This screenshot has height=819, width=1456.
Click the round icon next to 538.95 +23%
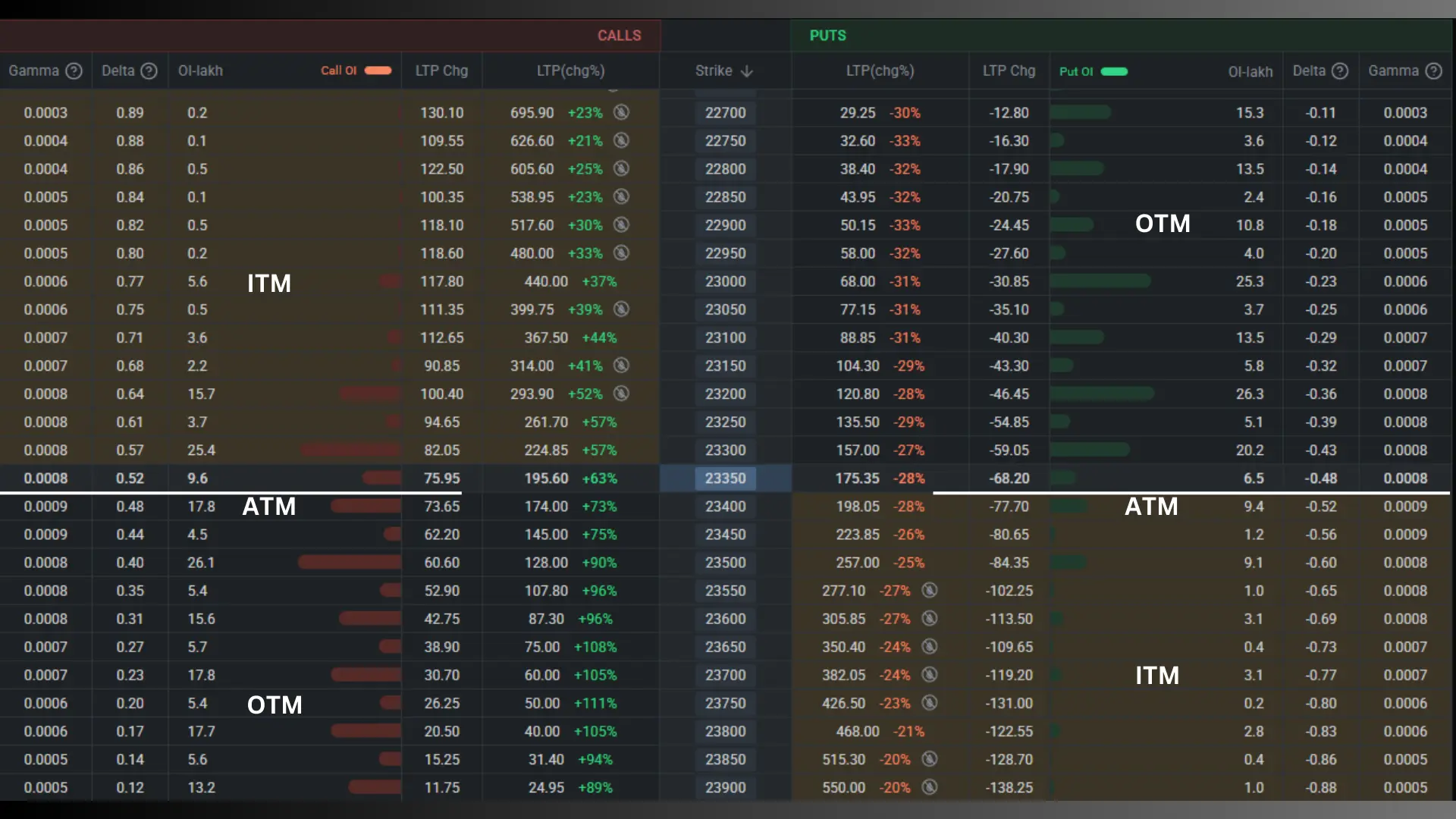coord(621,196)
